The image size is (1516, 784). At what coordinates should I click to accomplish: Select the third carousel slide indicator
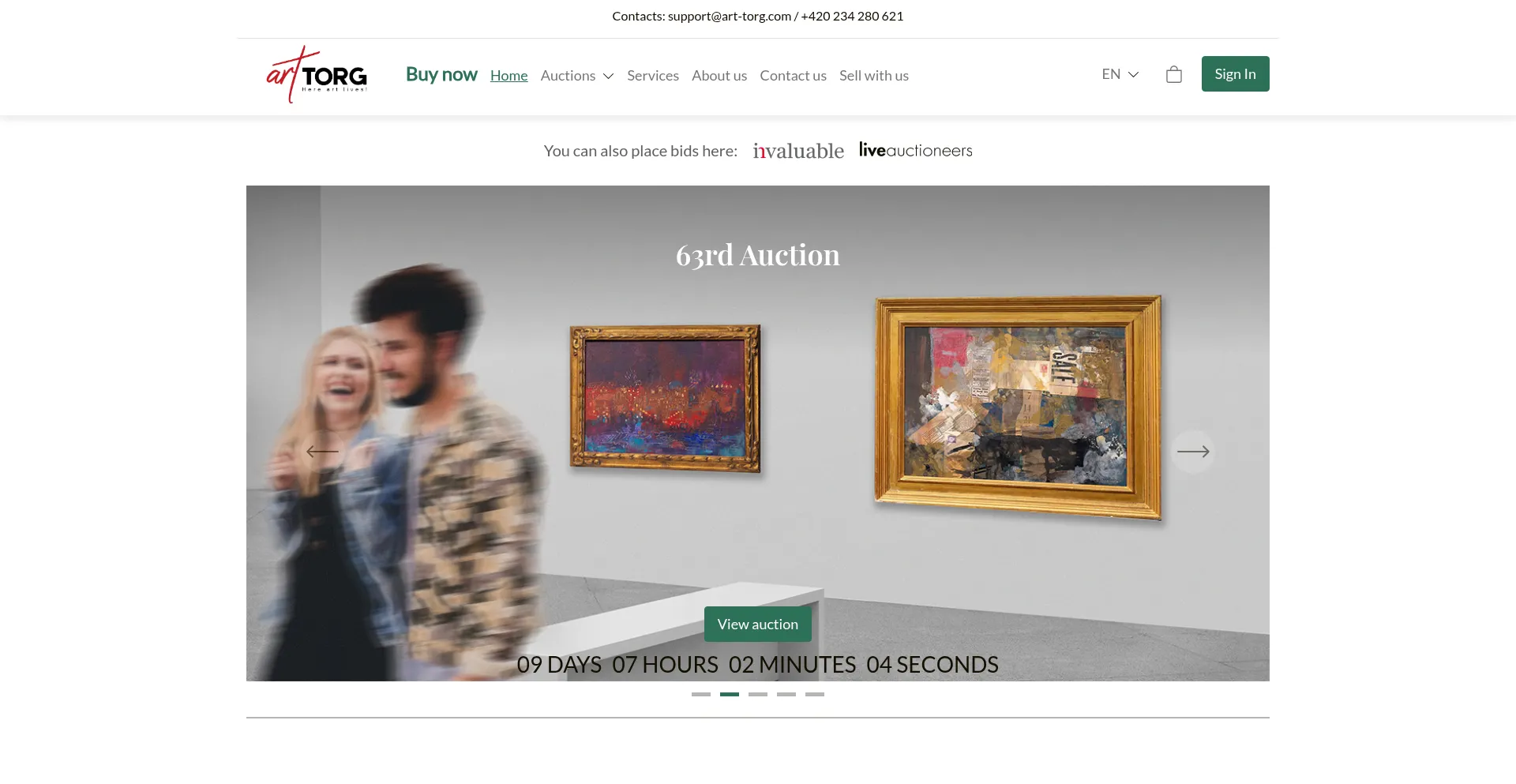coord(758,694)
